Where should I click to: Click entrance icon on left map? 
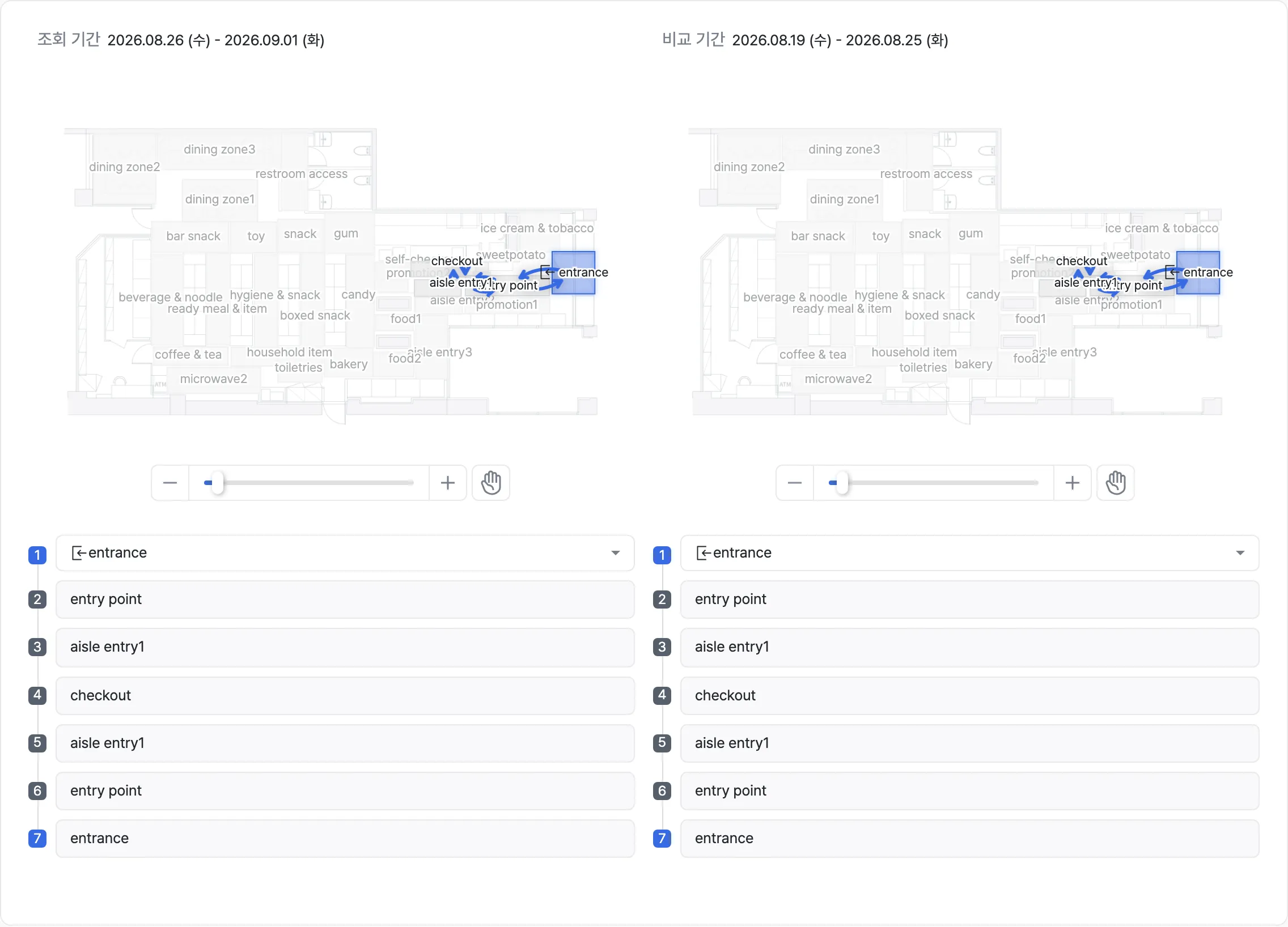(x=546, y=273)
